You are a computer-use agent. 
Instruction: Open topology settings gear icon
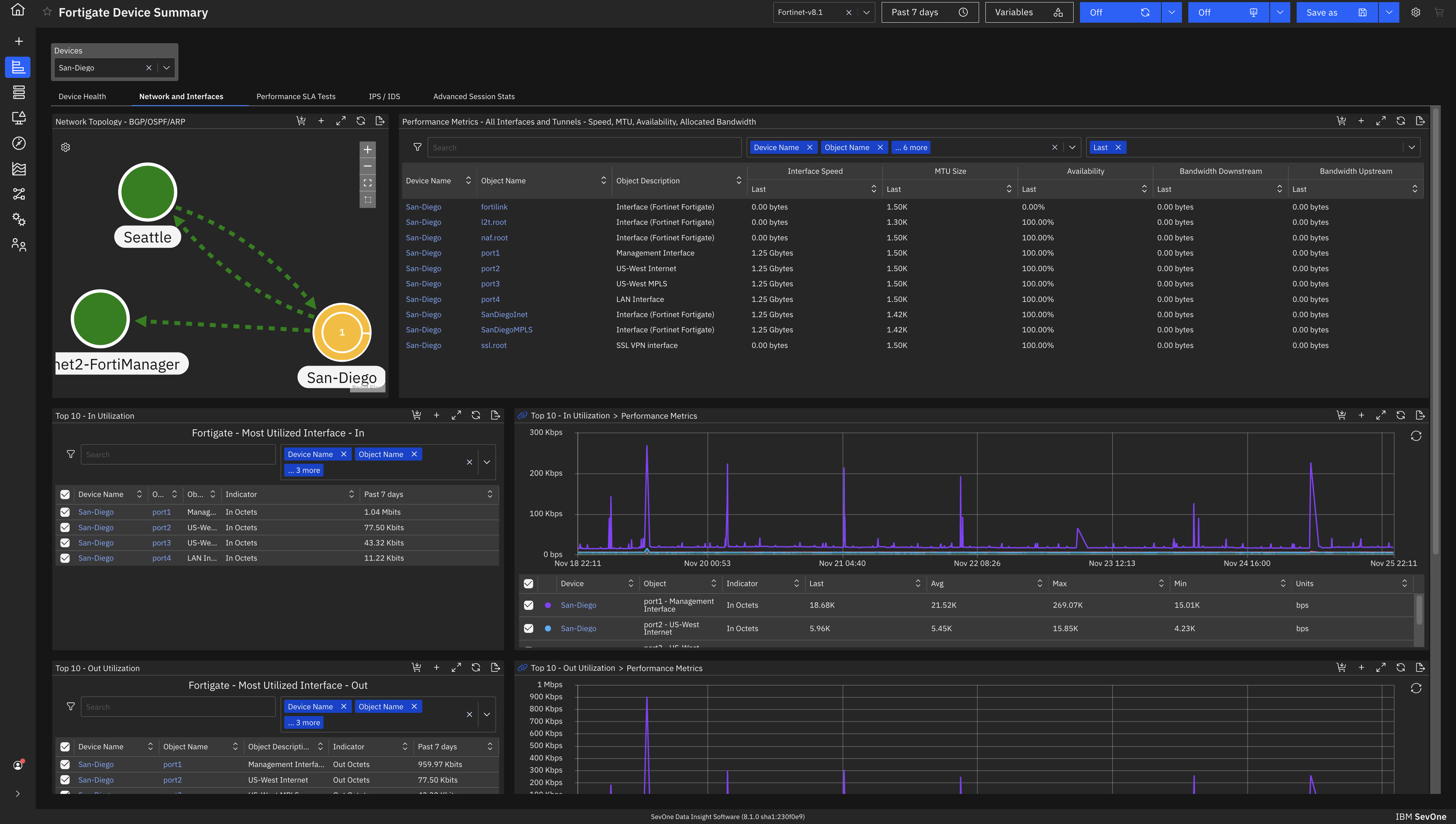tap(66, 147)
